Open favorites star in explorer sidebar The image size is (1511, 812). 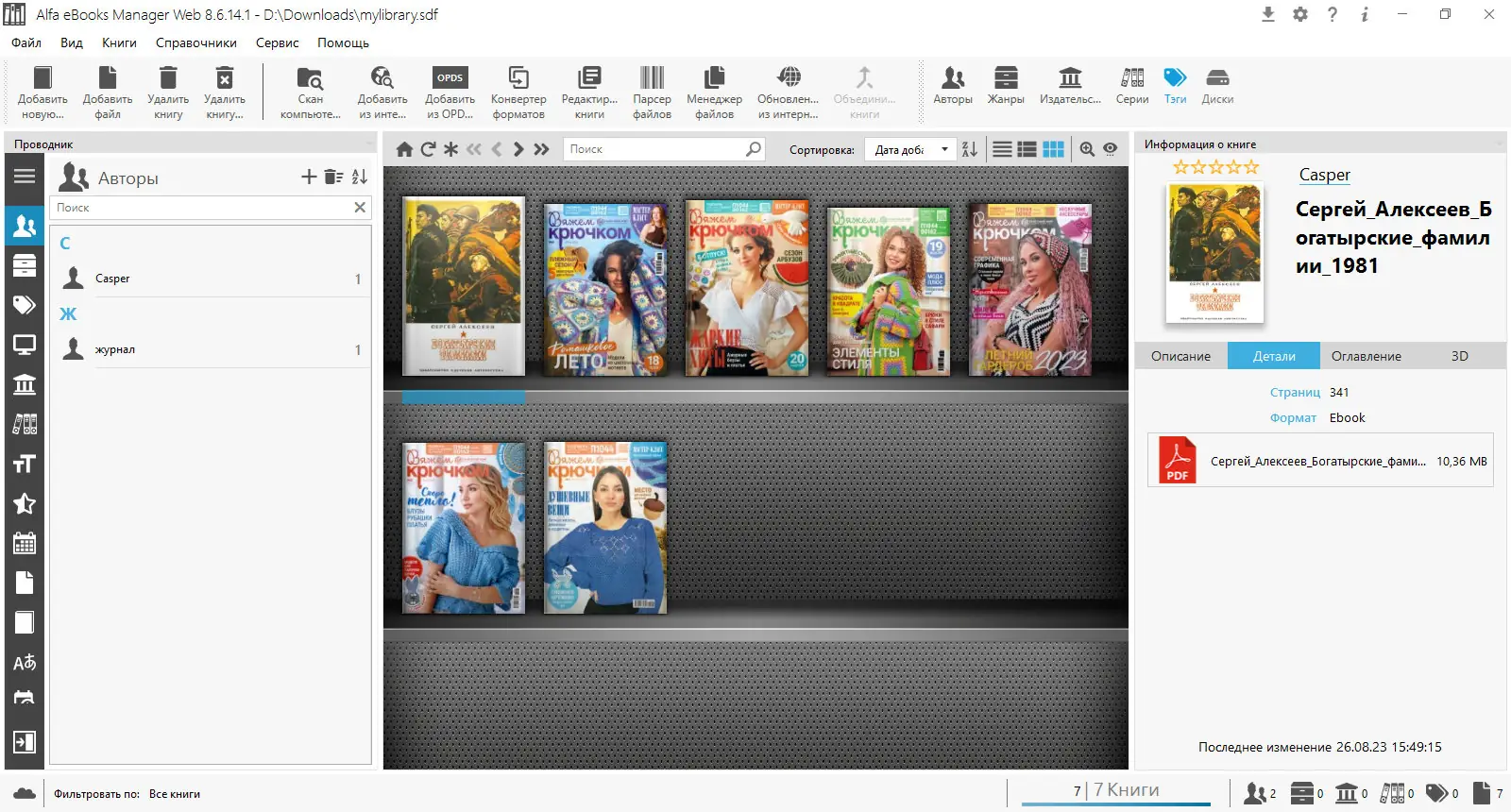pos(25,503)
